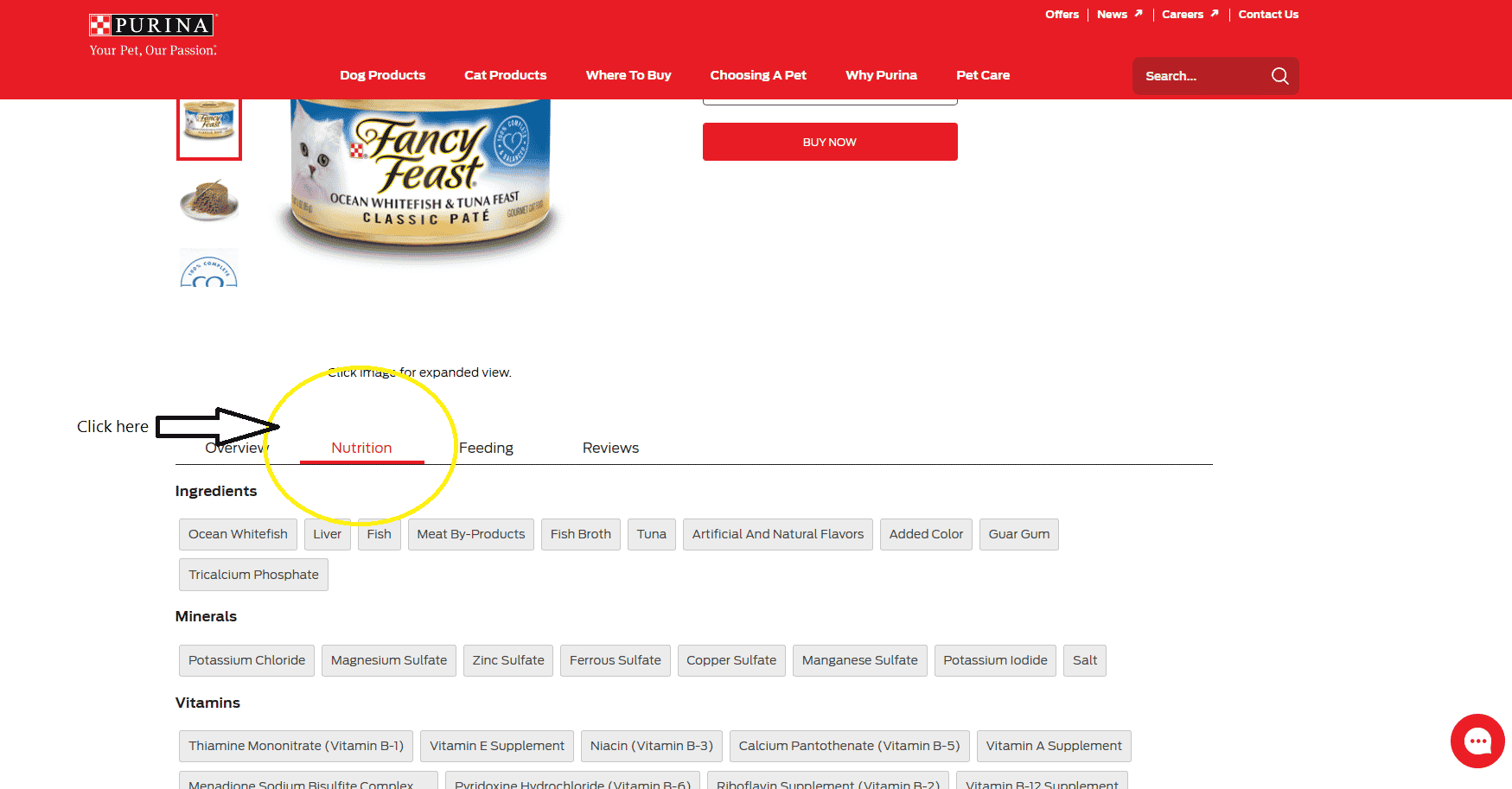Viewport: 1512px width, 789px height.
Task: Select the Tuna ingredient chip
Action: click(x=651, y=534)
